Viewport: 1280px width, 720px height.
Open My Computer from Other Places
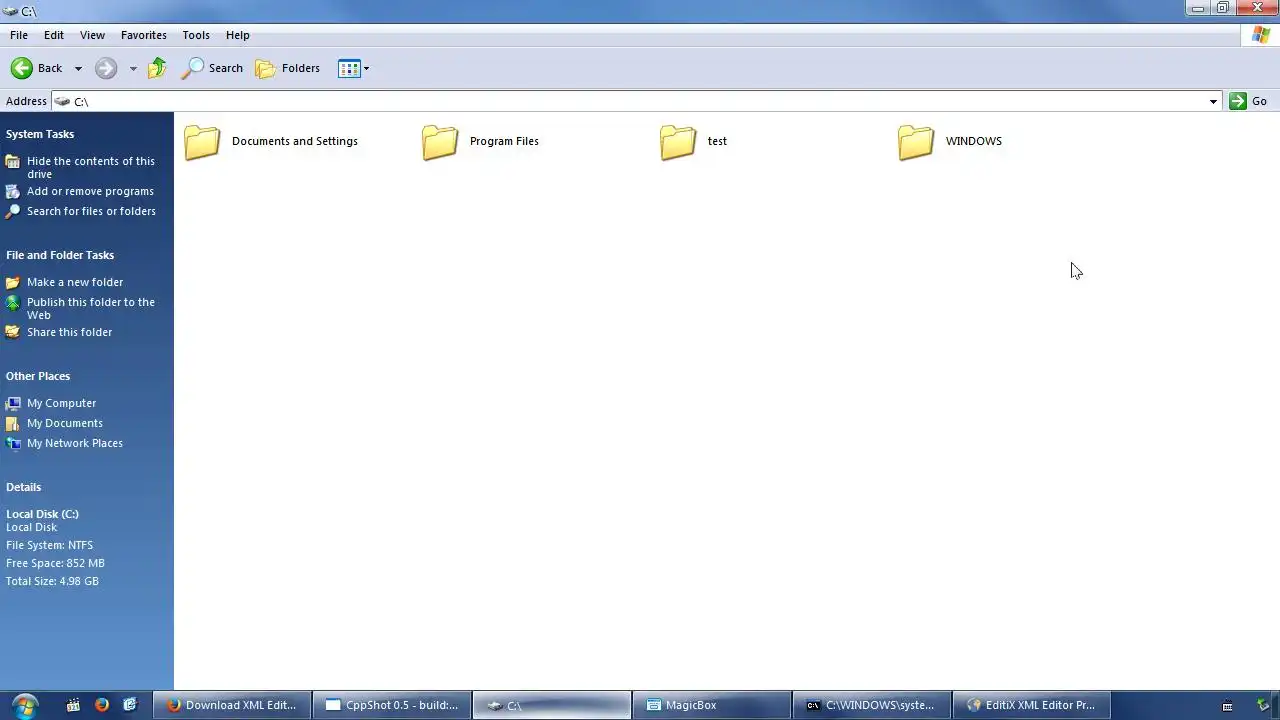[x=61, y=403]
